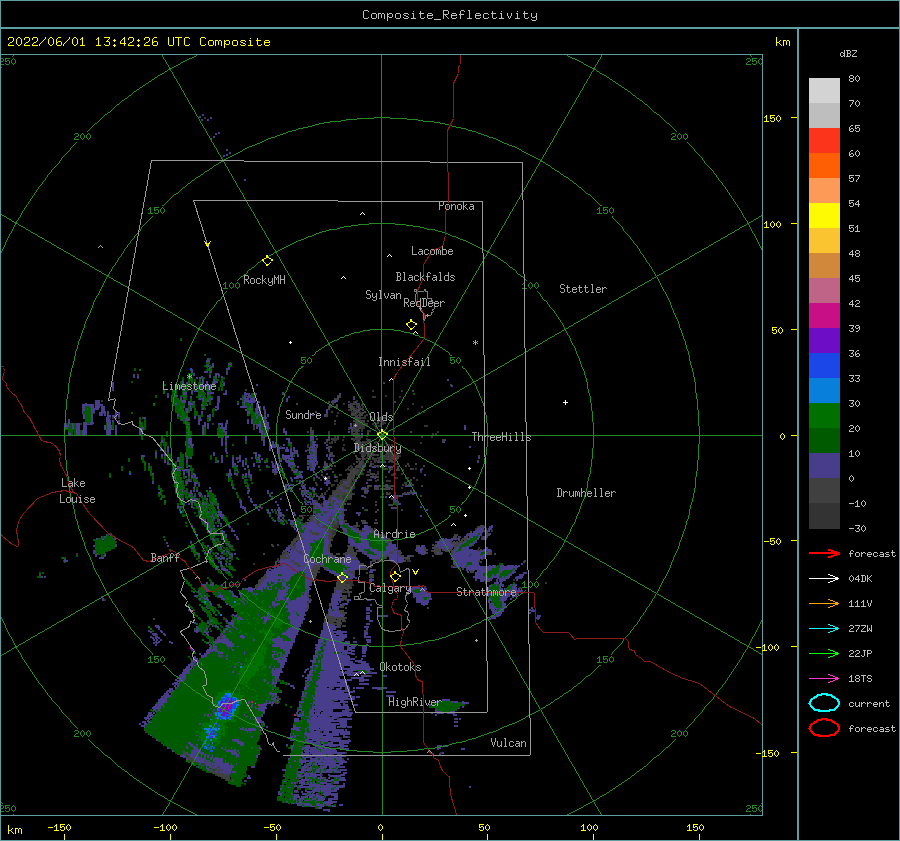This screenshot has width=900, height=841.
Task: Click the 0 dBZ slate purple swatch
Action: 824,466
